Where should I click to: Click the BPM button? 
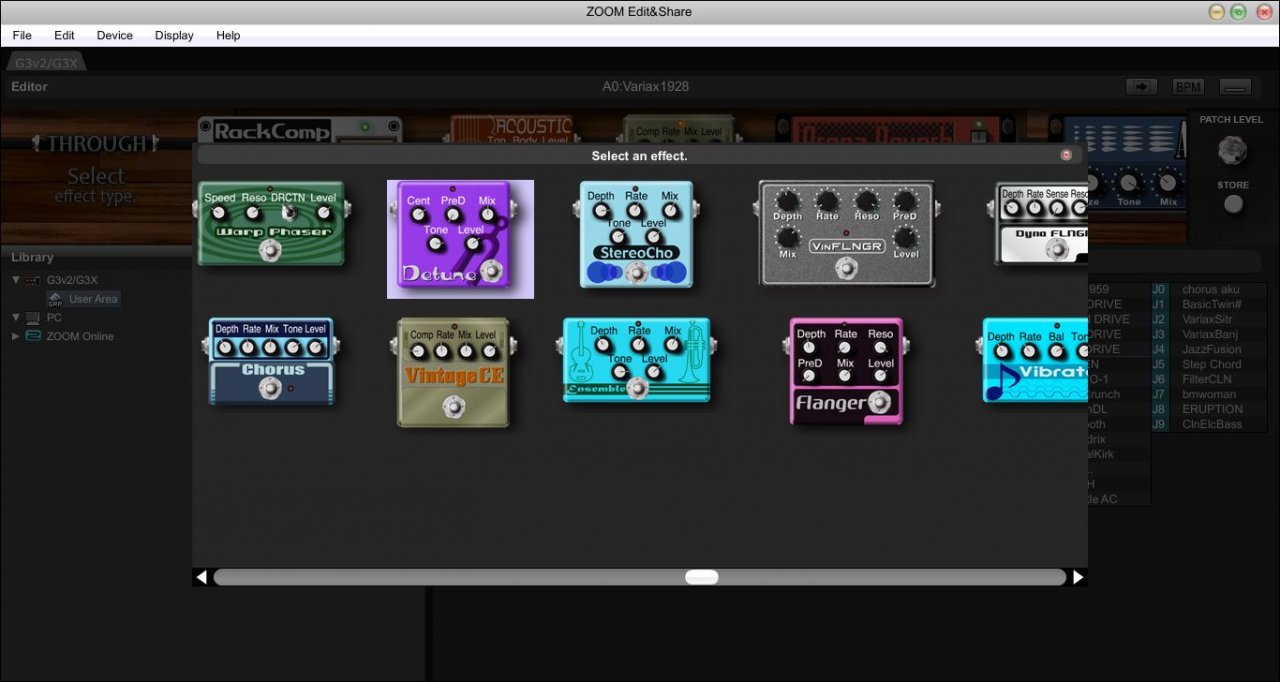(1188, 87)
